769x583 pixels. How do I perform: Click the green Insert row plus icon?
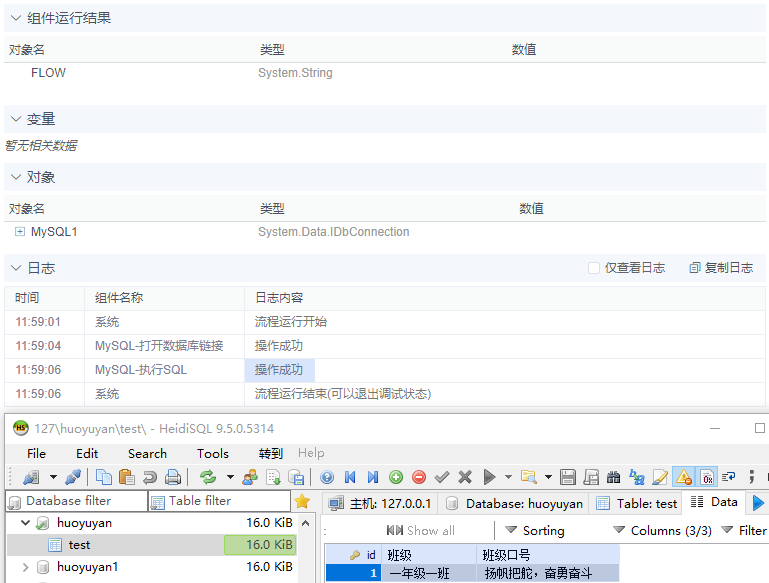pyautogui.click(x=396, y=477)
